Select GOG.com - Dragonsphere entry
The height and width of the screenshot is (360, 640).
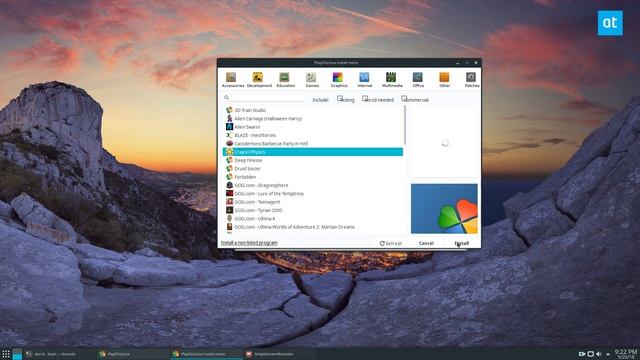click(x=313, y=185)
